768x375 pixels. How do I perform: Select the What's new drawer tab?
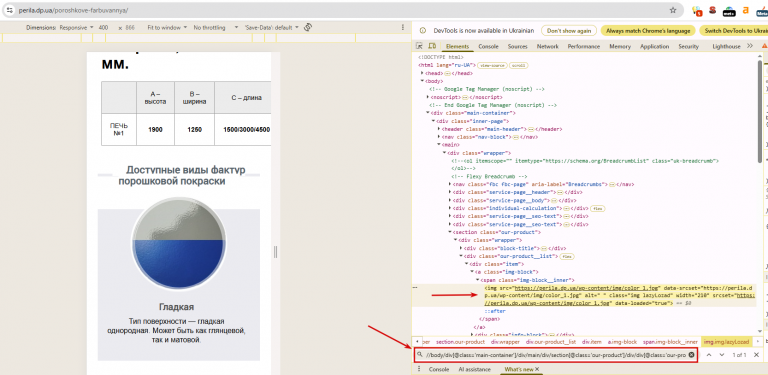[x=518, y=369]
